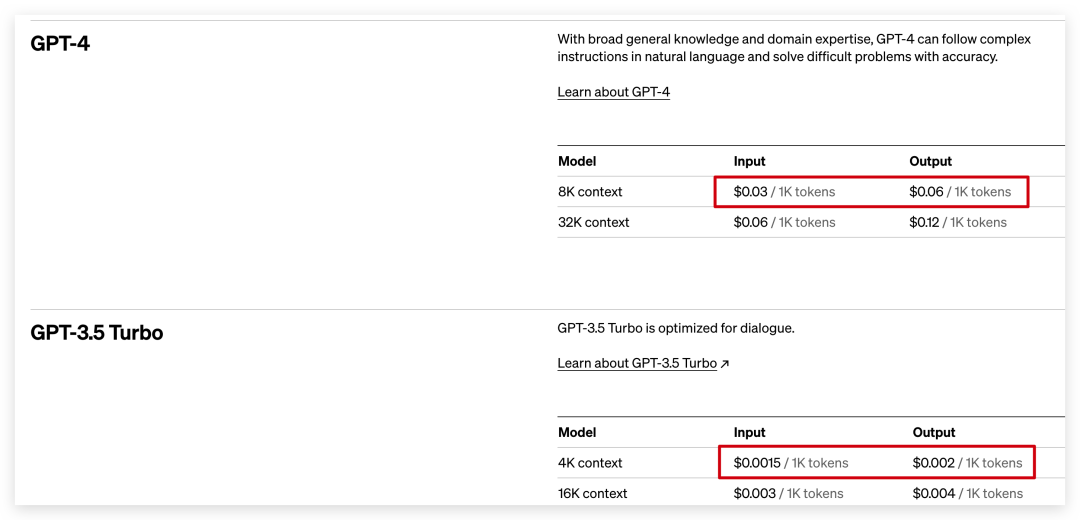Screen dimensions: 1080x520
Task: Click the Output column header in GPT-3.5 table
Action: click(x=934, y=433)
